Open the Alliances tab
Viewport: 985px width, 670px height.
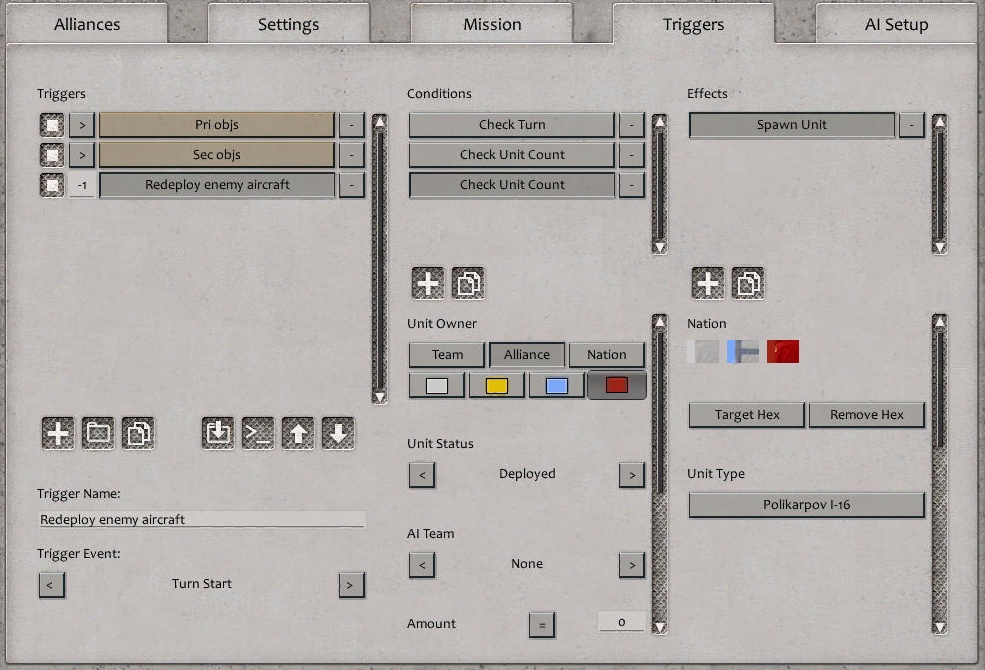coord(87,23)
